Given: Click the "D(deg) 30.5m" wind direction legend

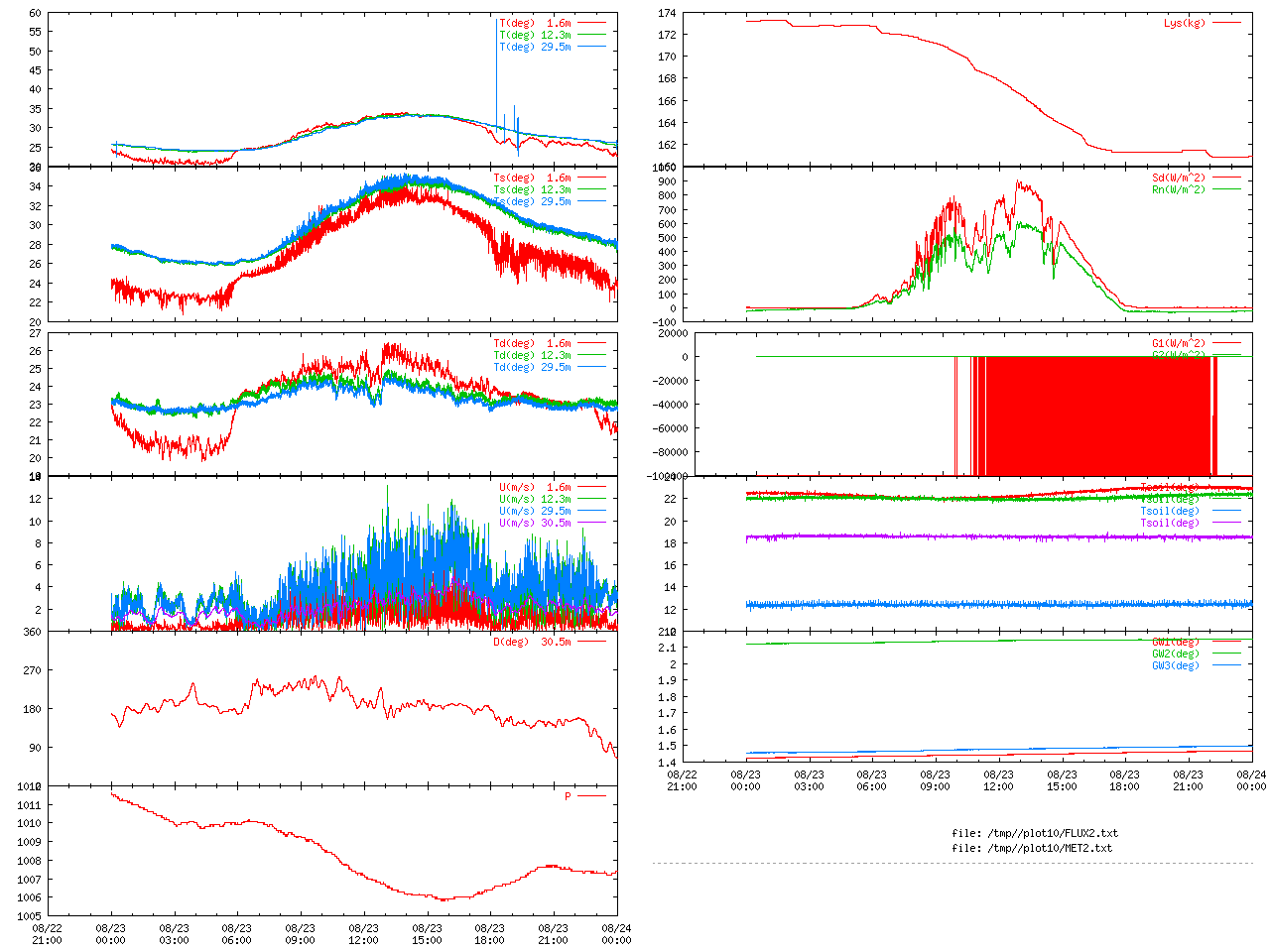Looking at the screenshot, I should tap(532, 642).
